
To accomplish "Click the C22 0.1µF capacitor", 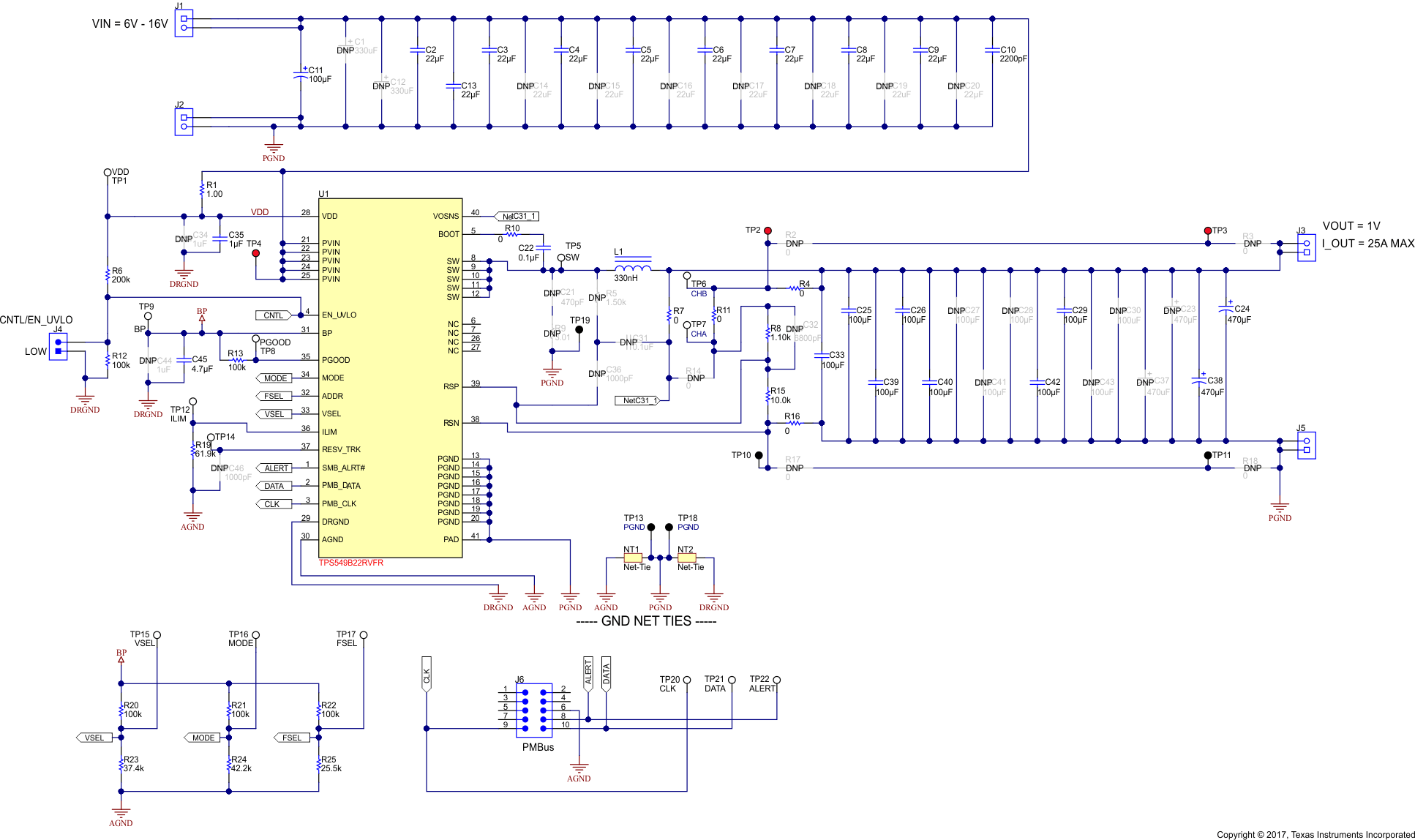I will coord(543,248).
